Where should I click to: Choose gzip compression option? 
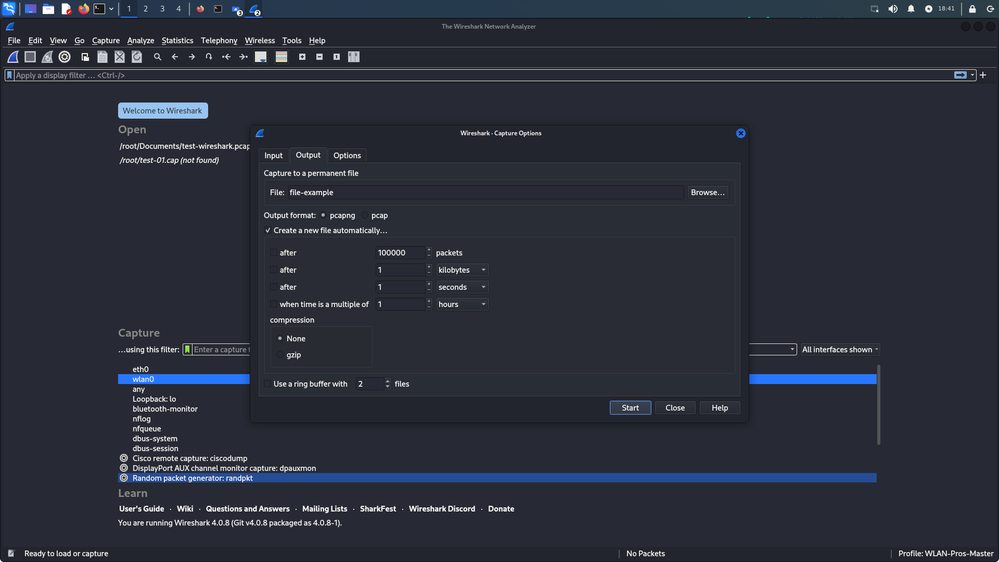pos(280,355)
